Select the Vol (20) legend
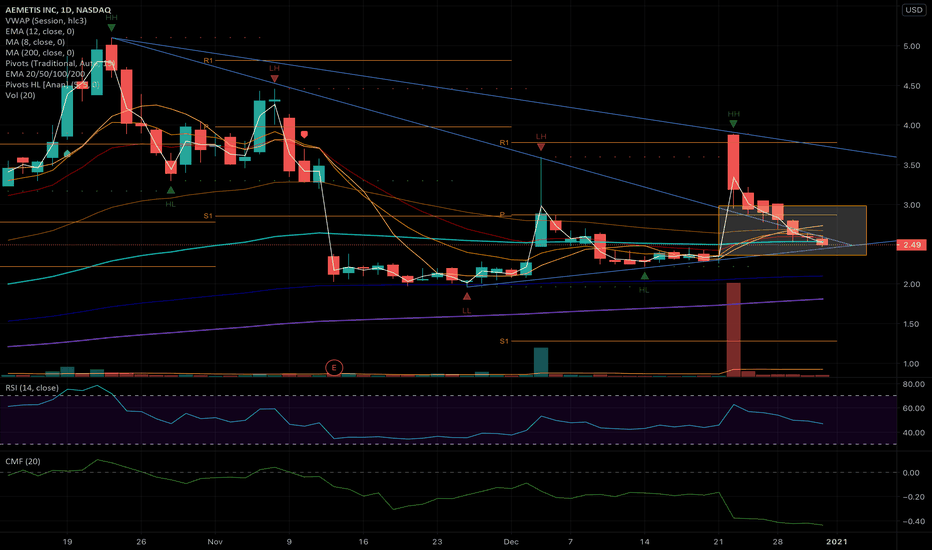This screenshot has width=932, height=550. (x=20, y=96)
